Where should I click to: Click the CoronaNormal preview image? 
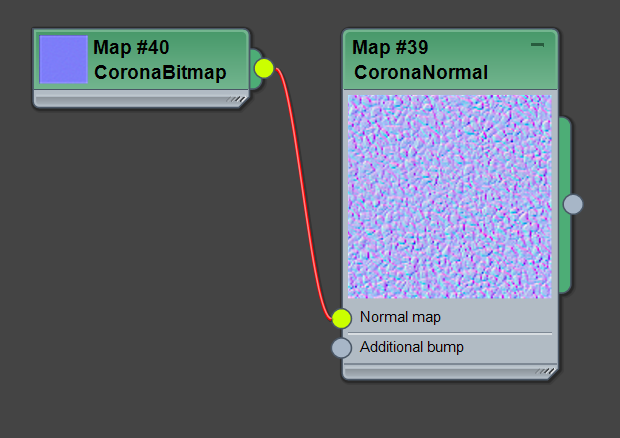click(450, 196)
